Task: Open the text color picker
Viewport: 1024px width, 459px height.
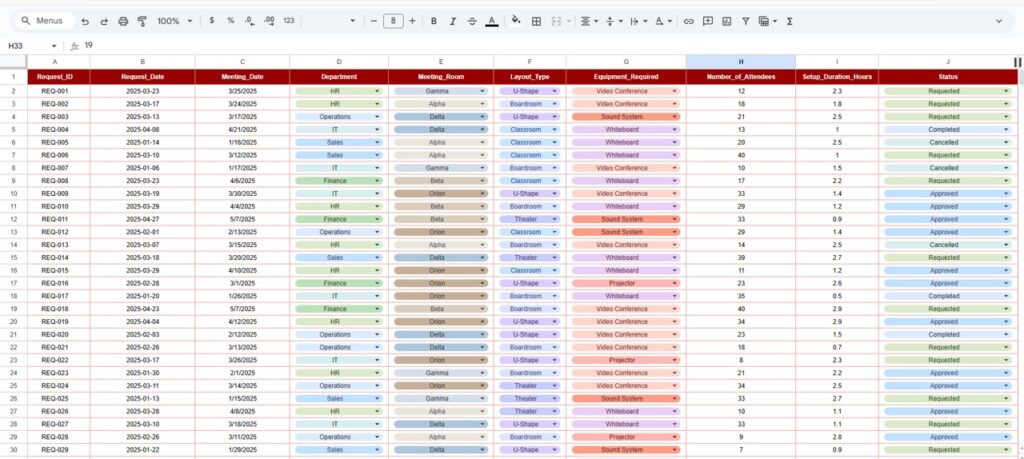Action: tap(492, 21)
